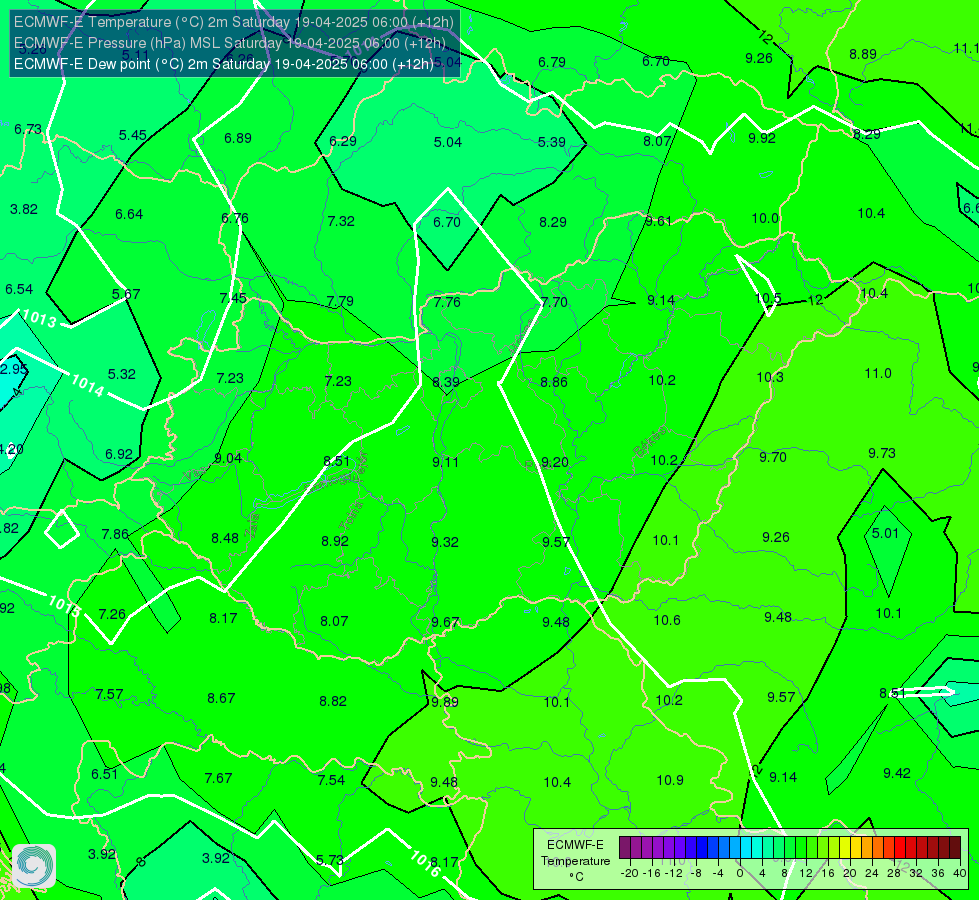Click the dark red 40 legend swatch
This screenshot has height=900, width=979.
[955, 848]
